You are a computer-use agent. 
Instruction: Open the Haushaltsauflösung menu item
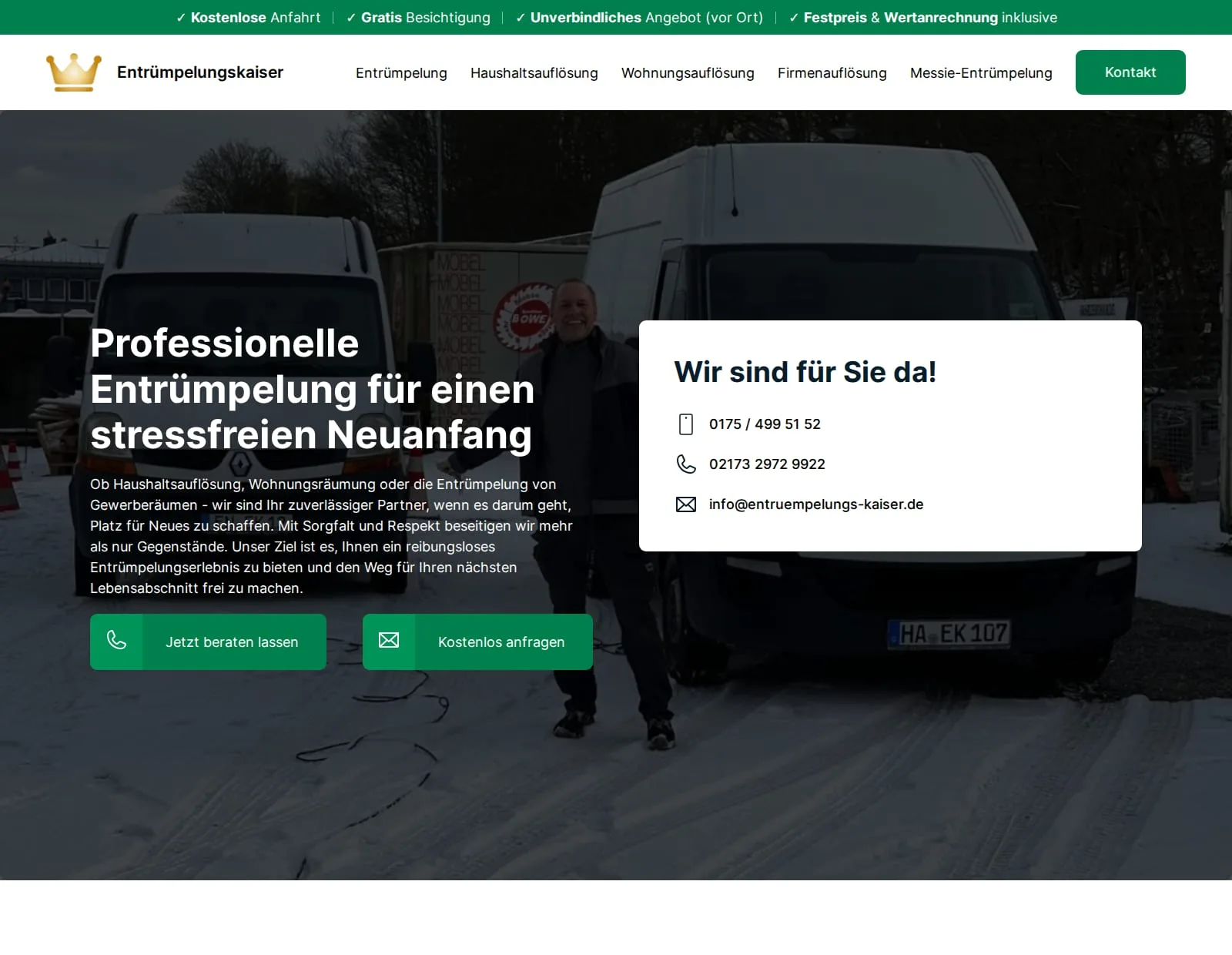[534, 72]
